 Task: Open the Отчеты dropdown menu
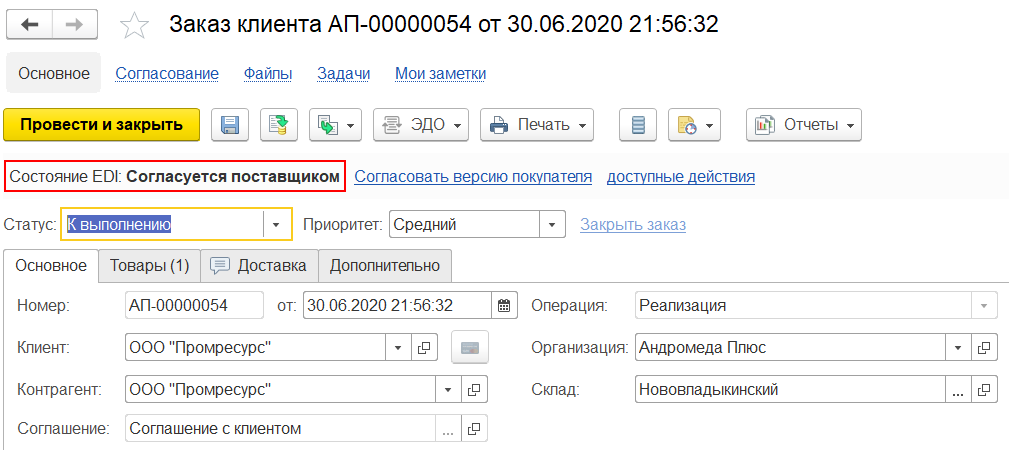point(804,125)
